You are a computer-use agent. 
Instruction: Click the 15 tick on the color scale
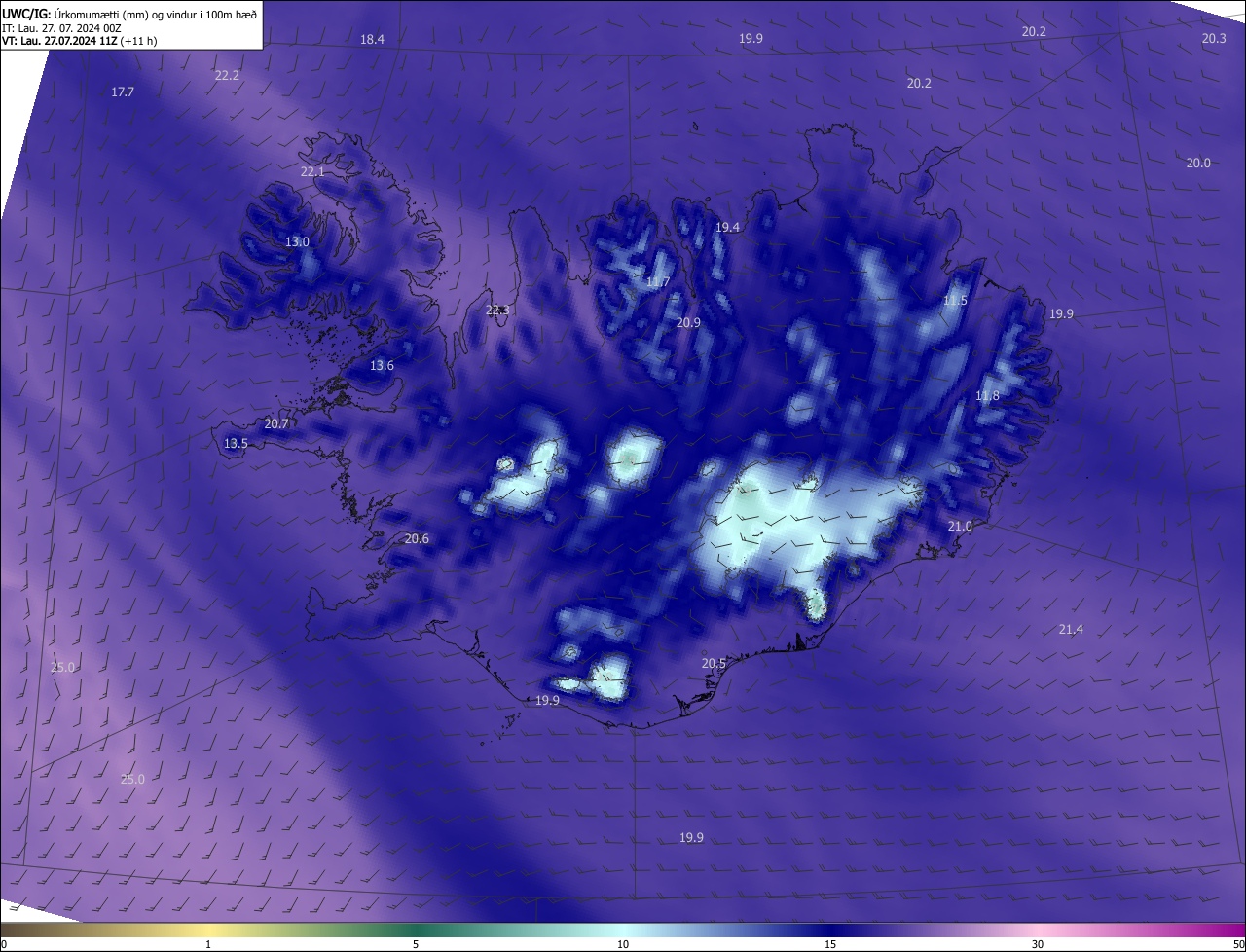point(830,945)
